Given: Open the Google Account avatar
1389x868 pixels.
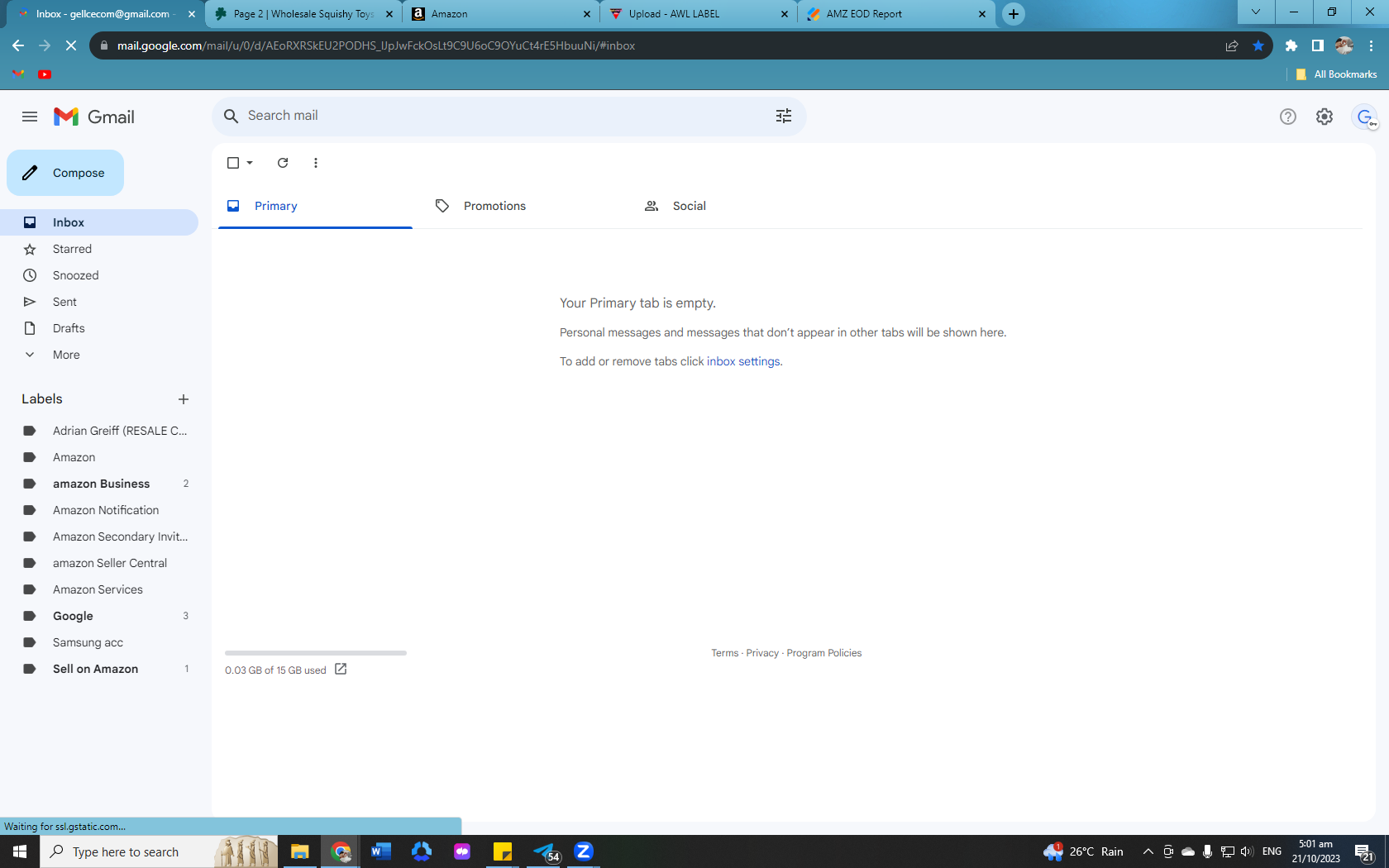Looking at the screenshot, I should click(x=1365, y=117).
